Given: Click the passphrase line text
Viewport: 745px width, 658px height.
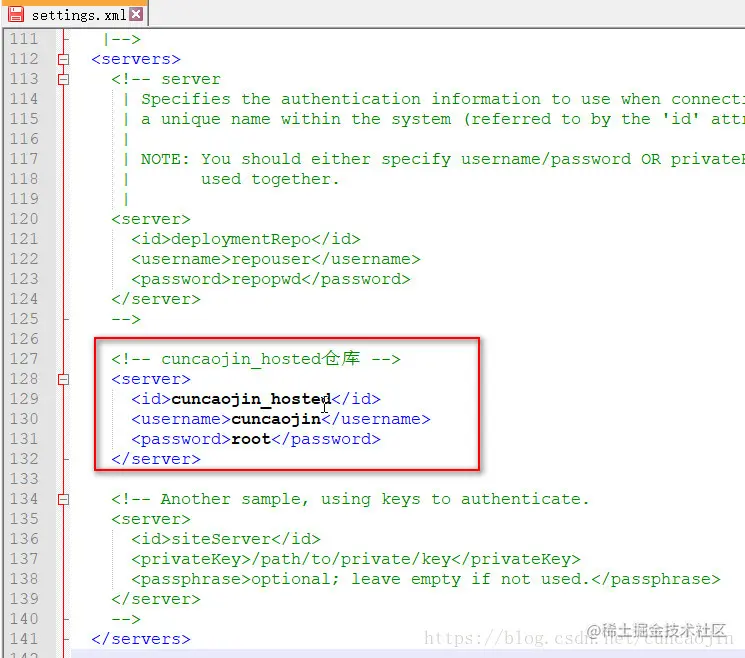Looking at the screenshot, I should coord(426,579).
